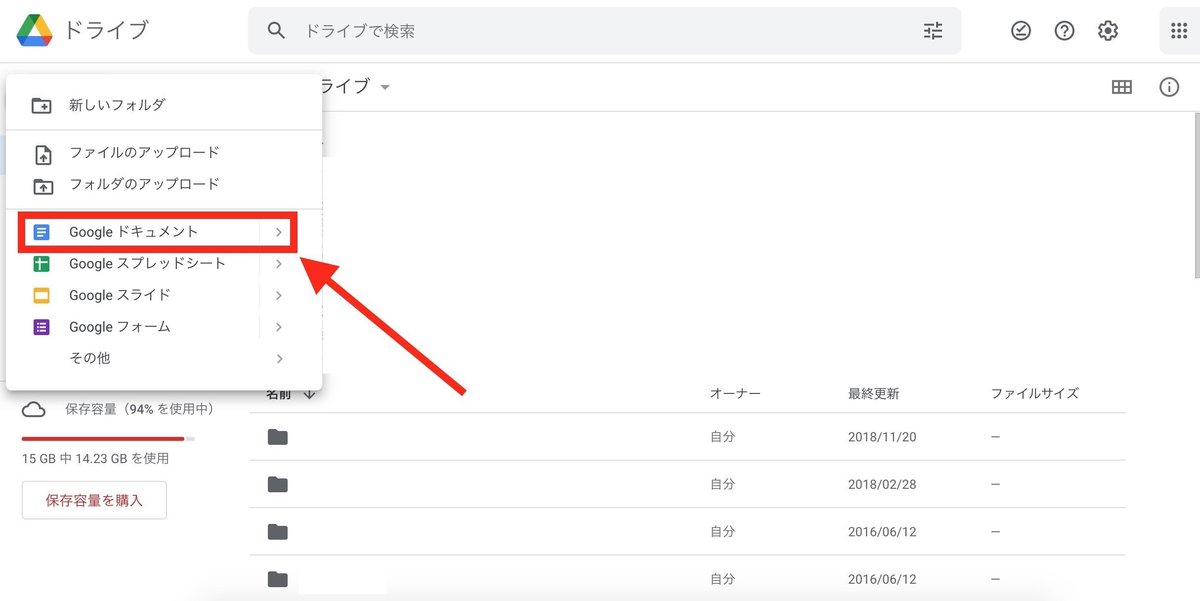
Task: Expand Google ドキュメント submenu chevron
Action: tap(279, 232)
